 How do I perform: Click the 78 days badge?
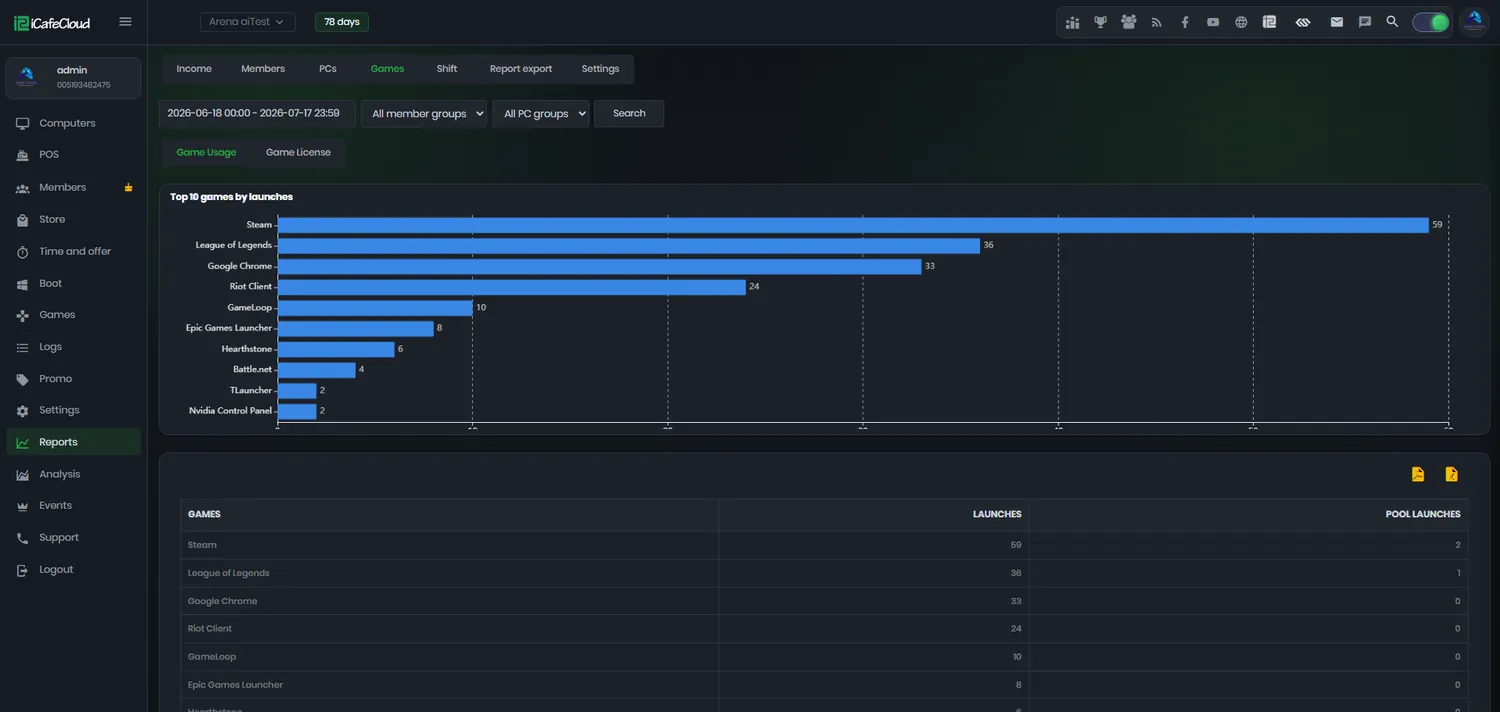(342, 22)
